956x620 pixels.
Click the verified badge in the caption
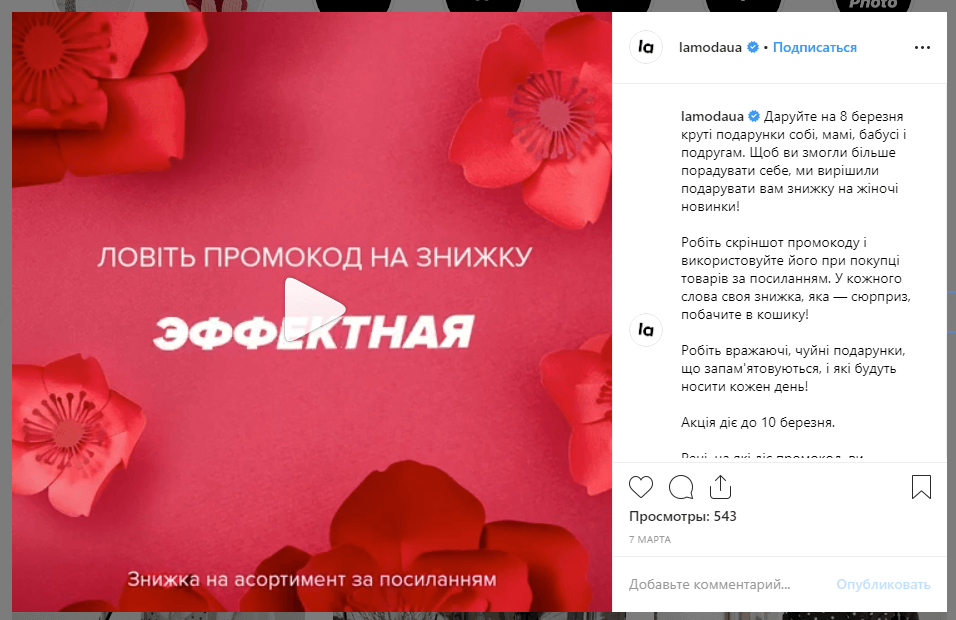(754, 116)
